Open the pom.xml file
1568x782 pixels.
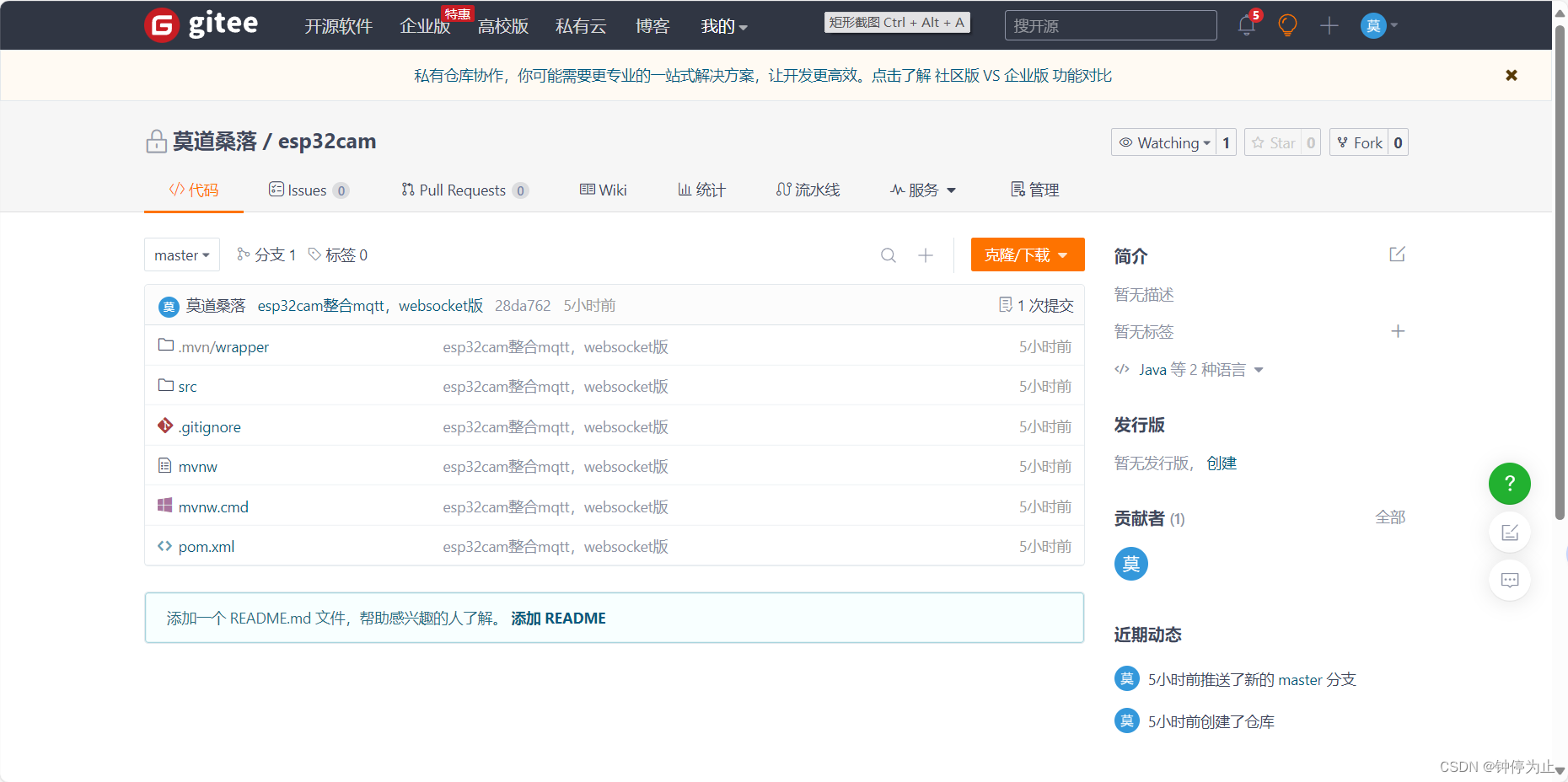pos(207,546)
